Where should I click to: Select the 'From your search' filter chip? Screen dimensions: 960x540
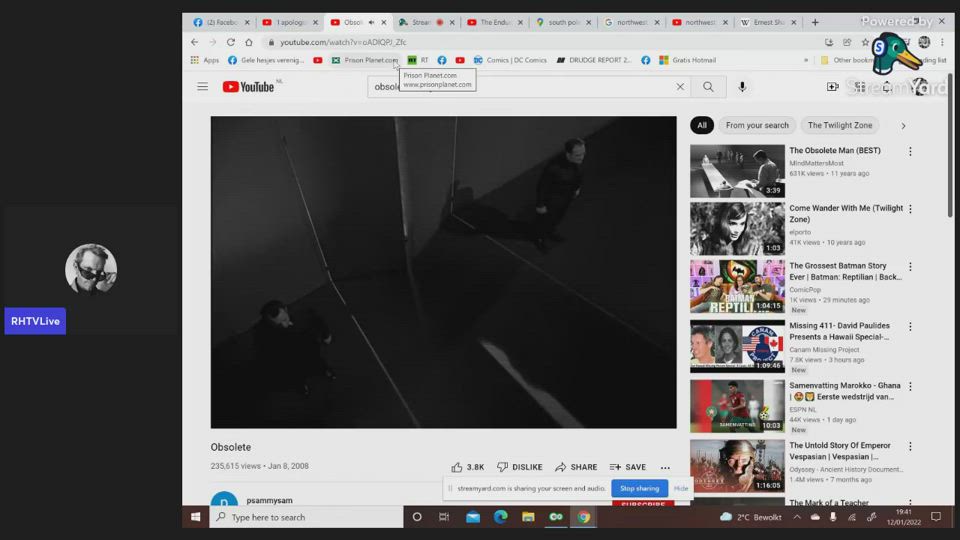pyautogui.click(x=757, y=126)
